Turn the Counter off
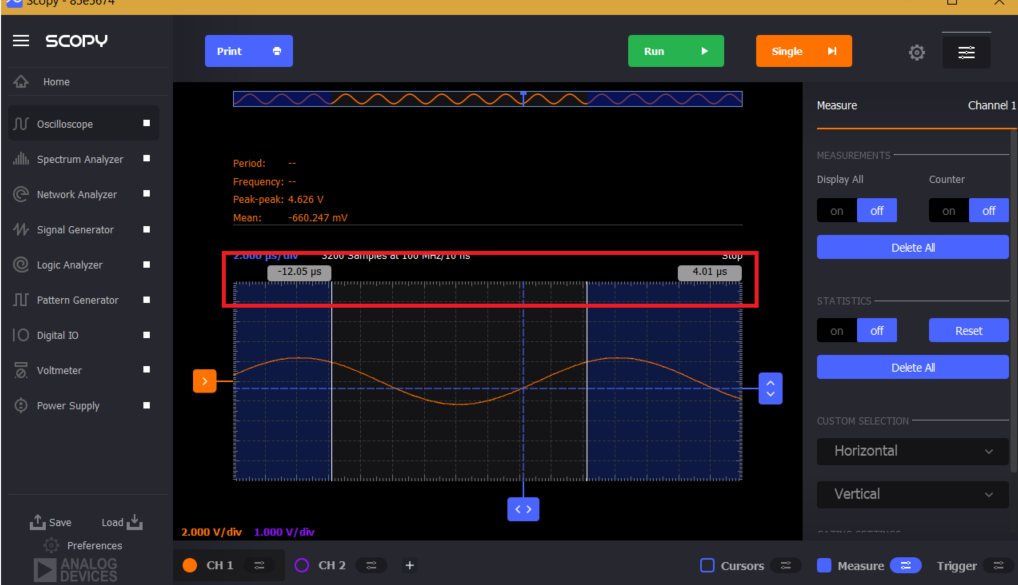 pos(989,210)
